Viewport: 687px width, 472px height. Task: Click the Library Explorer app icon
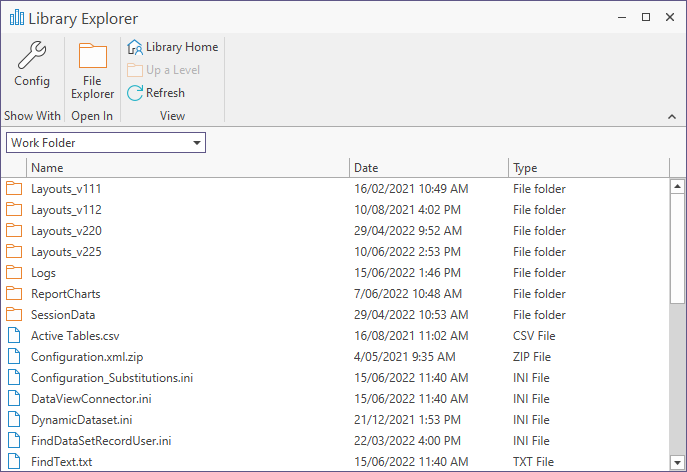[17, 18]
